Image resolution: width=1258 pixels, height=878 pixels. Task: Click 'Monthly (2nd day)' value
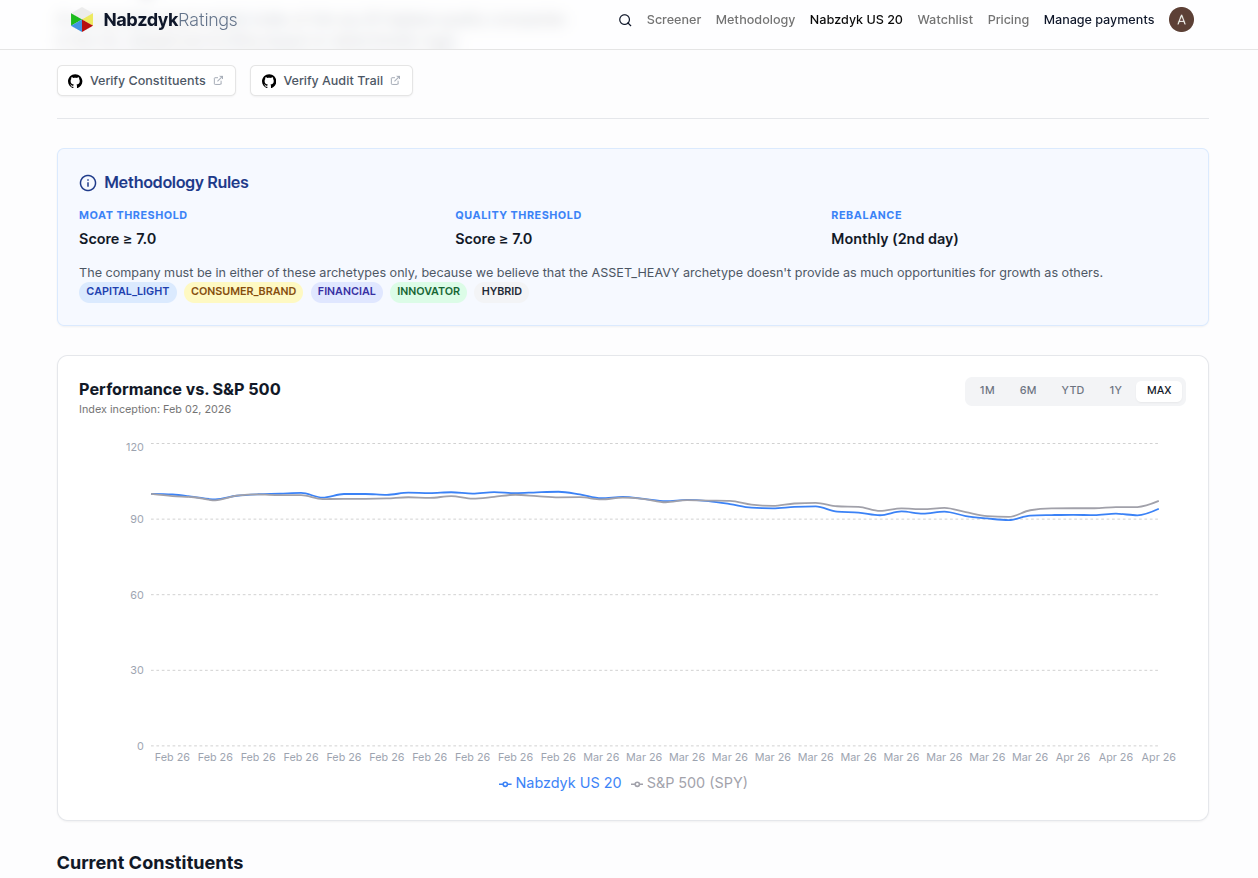pos(894,239)
